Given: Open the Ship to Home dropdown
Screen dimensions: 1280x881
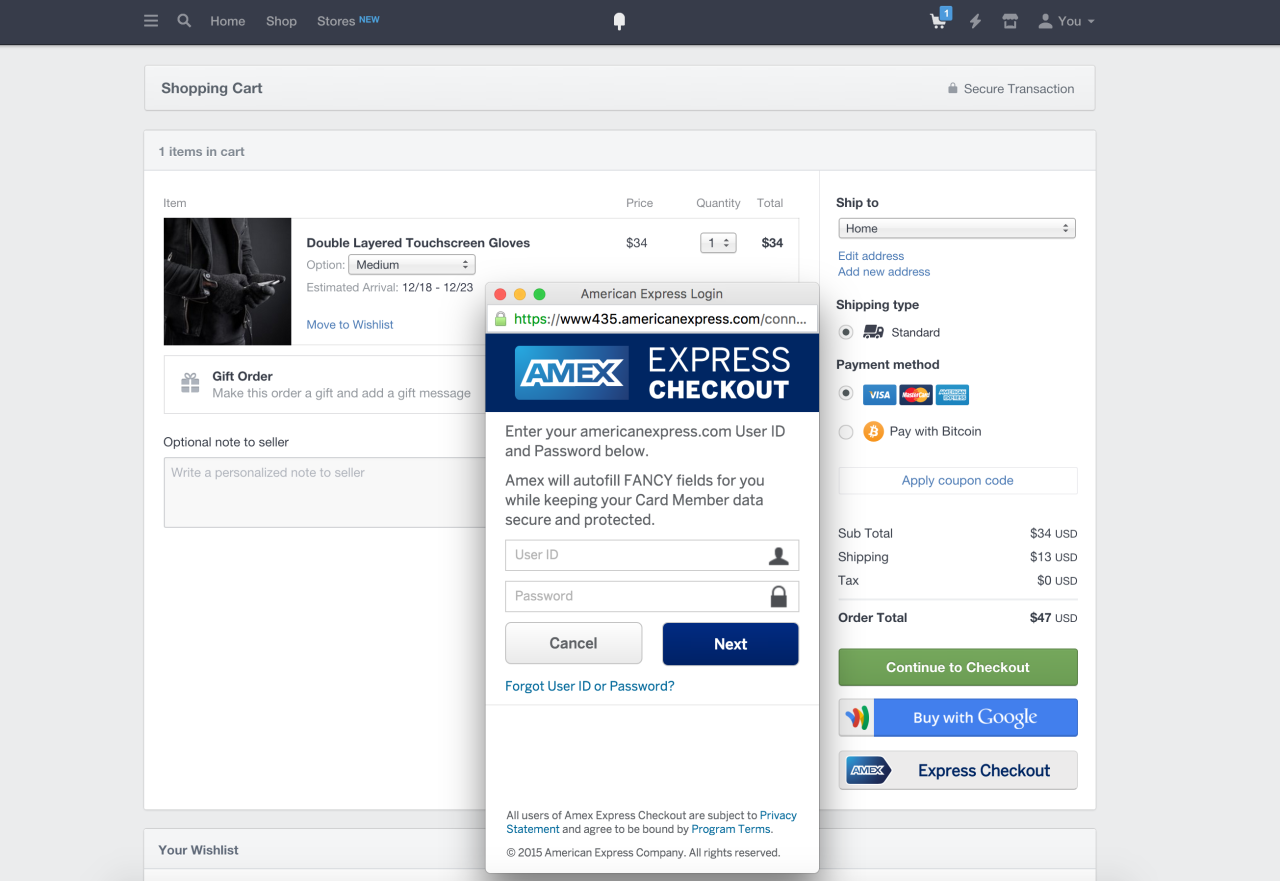Looking at the screenshot, I should [x=957, y=228].
